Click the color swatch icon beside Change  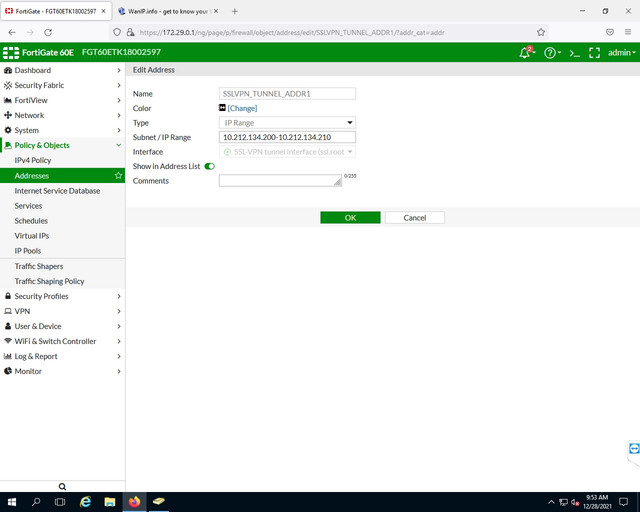(x=222, y=108)
